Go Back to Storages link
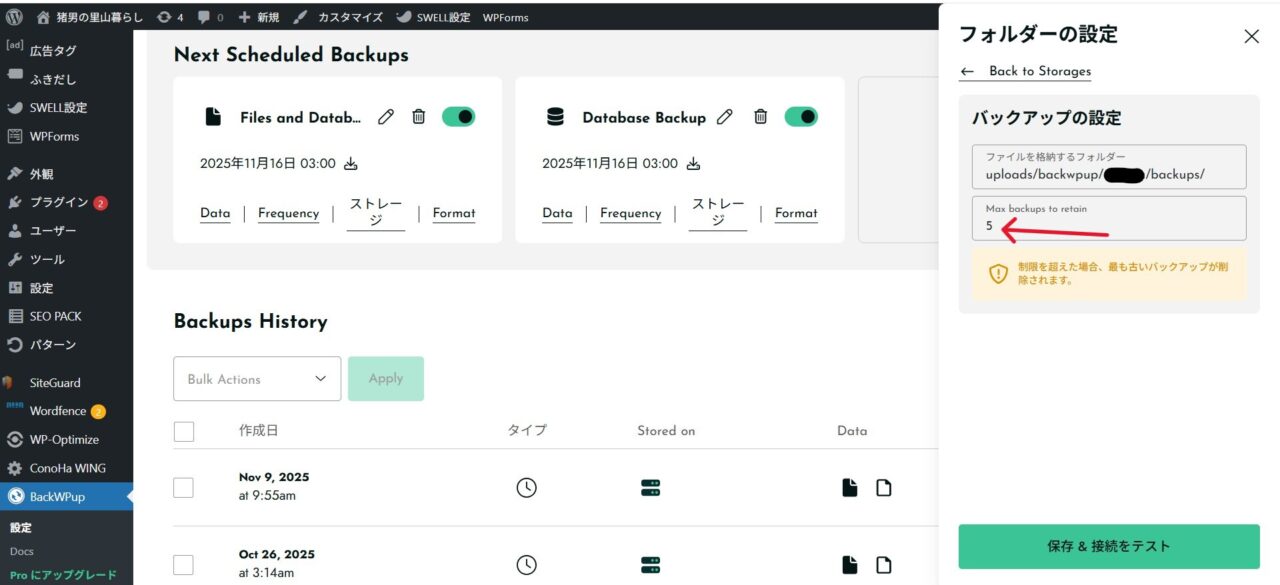 click(x=1038, y=71)
